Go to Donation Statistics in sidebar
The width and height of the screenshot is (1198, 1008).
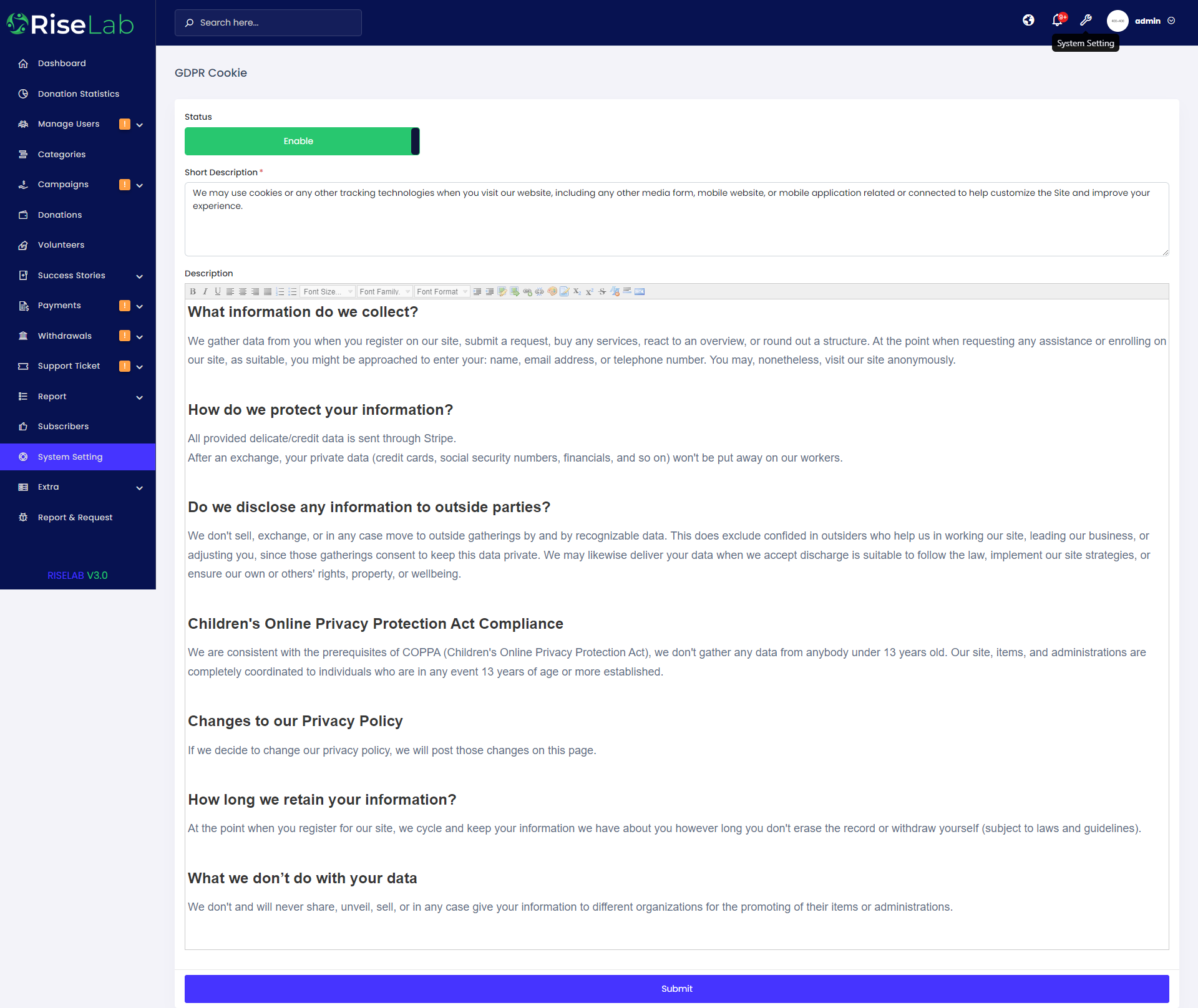78,94
